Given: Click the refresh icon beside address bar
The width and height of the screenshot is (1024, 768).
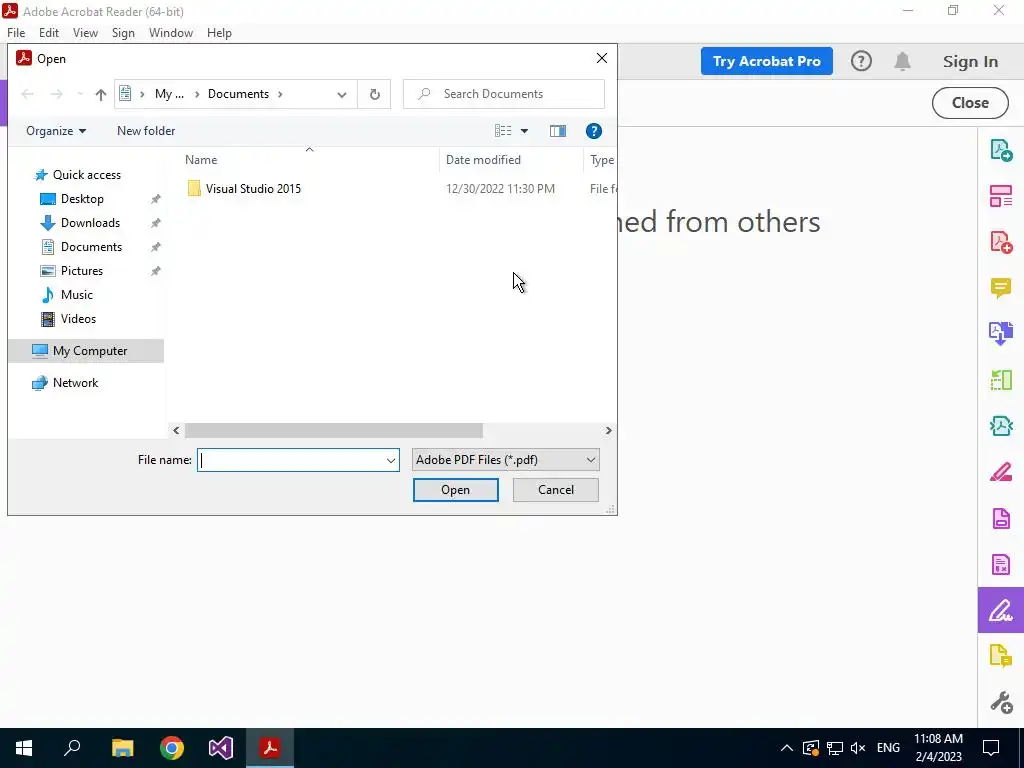Looking at the screenshot, I should click(x=374, y=94).
